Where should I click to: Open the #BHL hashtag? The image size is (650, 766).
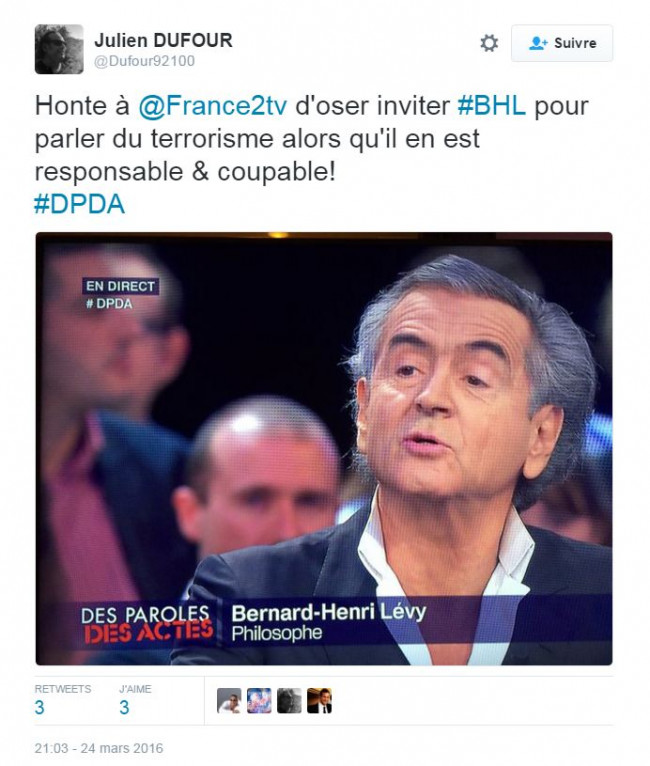[x=491, y=106]
